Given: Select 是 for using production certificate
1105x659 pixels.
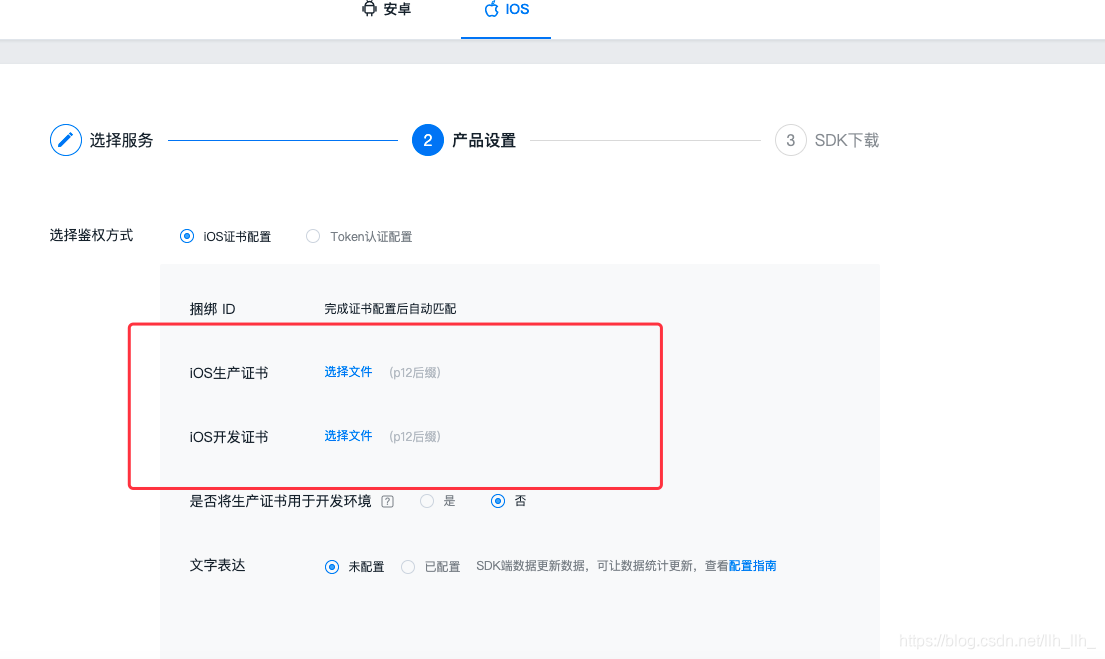Looking at the screenshot, I should coord(427,501).
